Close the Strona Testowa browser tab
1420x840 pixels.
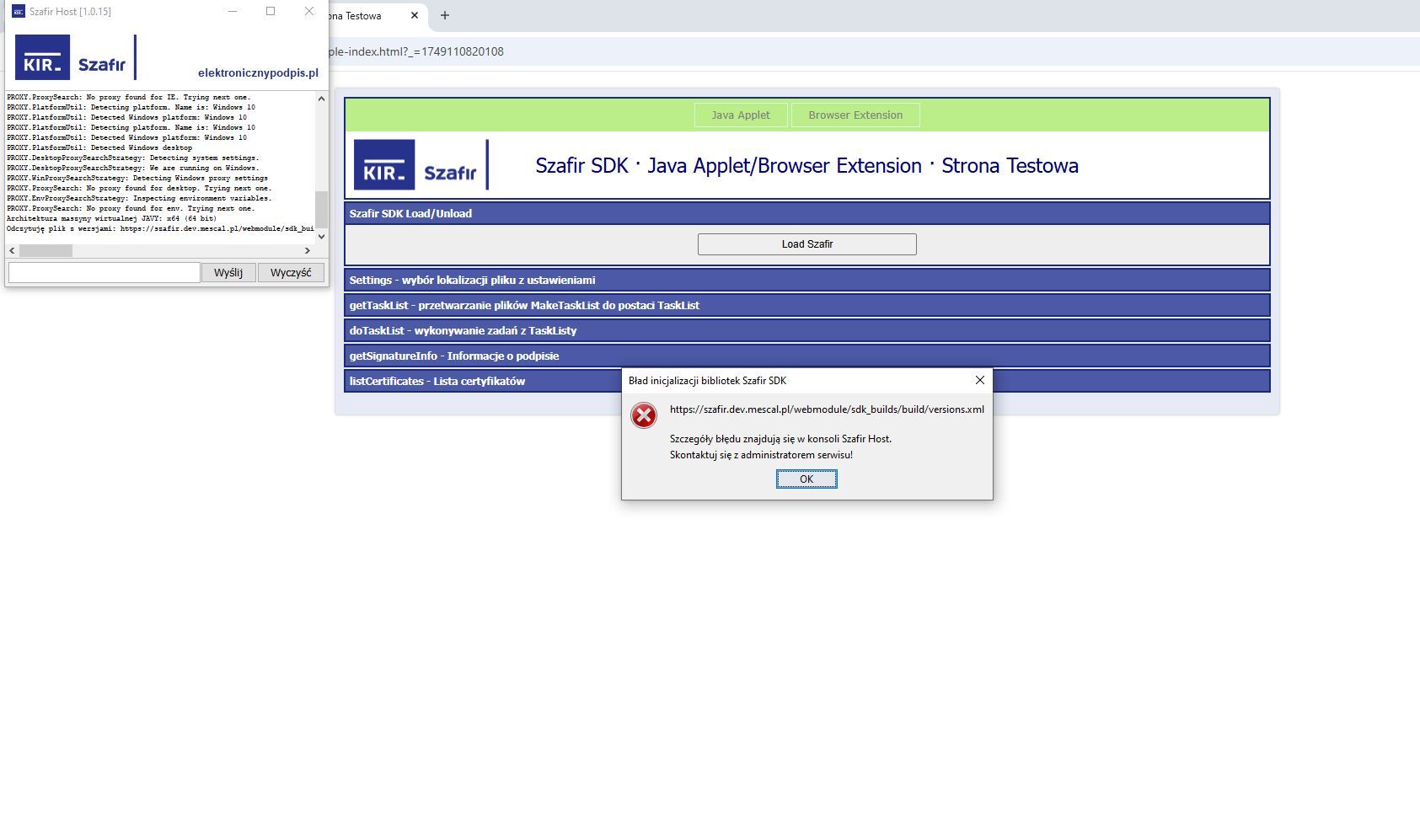414,15
